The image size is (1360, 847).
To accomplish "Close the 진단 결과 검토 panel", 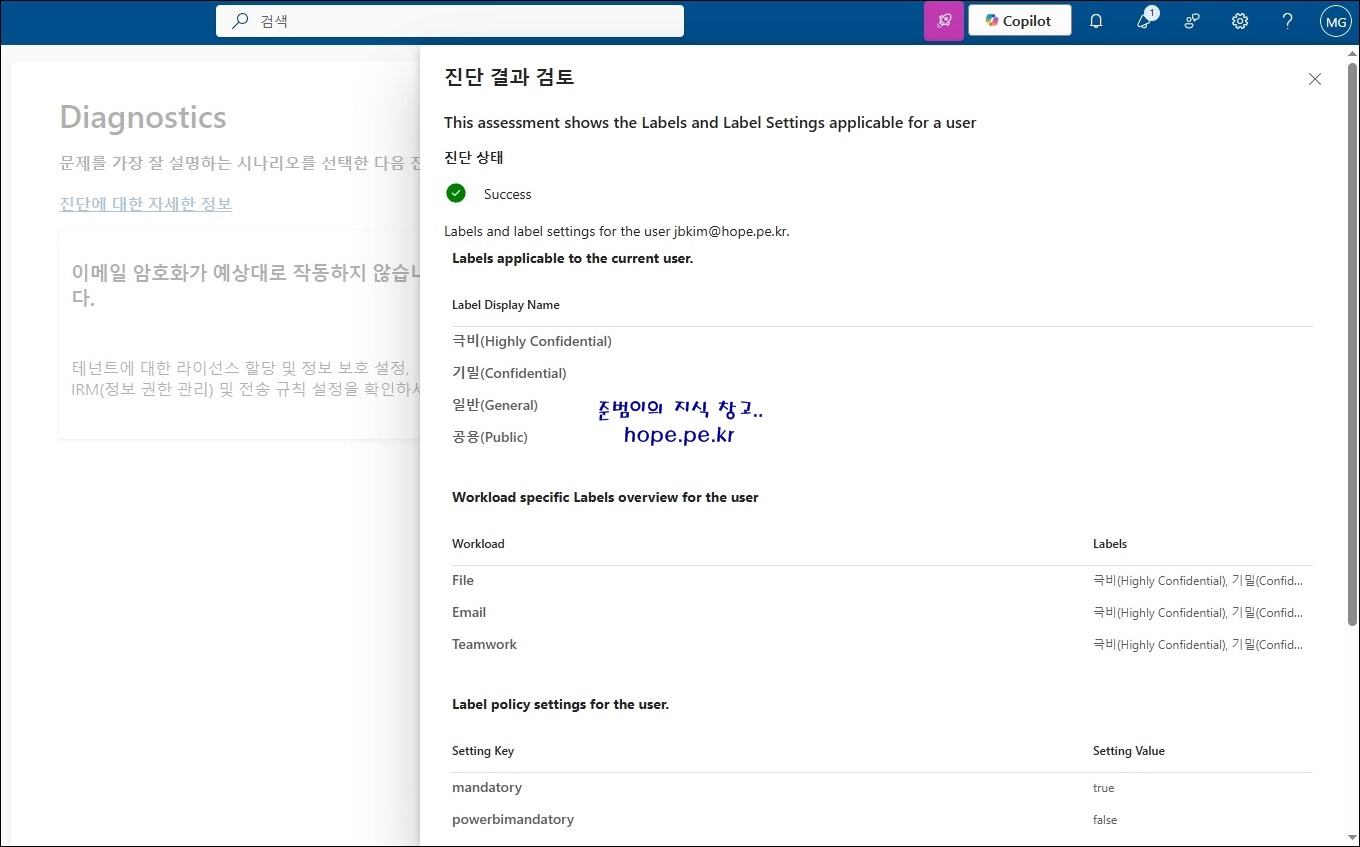I will click(1315, 79).
